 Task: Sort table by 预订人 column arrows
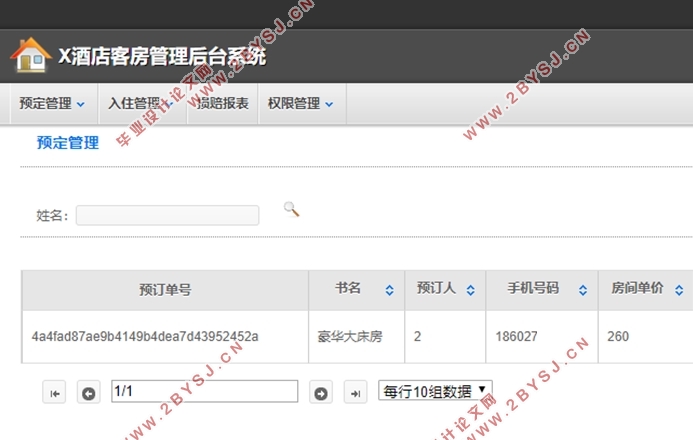[471, 290]
